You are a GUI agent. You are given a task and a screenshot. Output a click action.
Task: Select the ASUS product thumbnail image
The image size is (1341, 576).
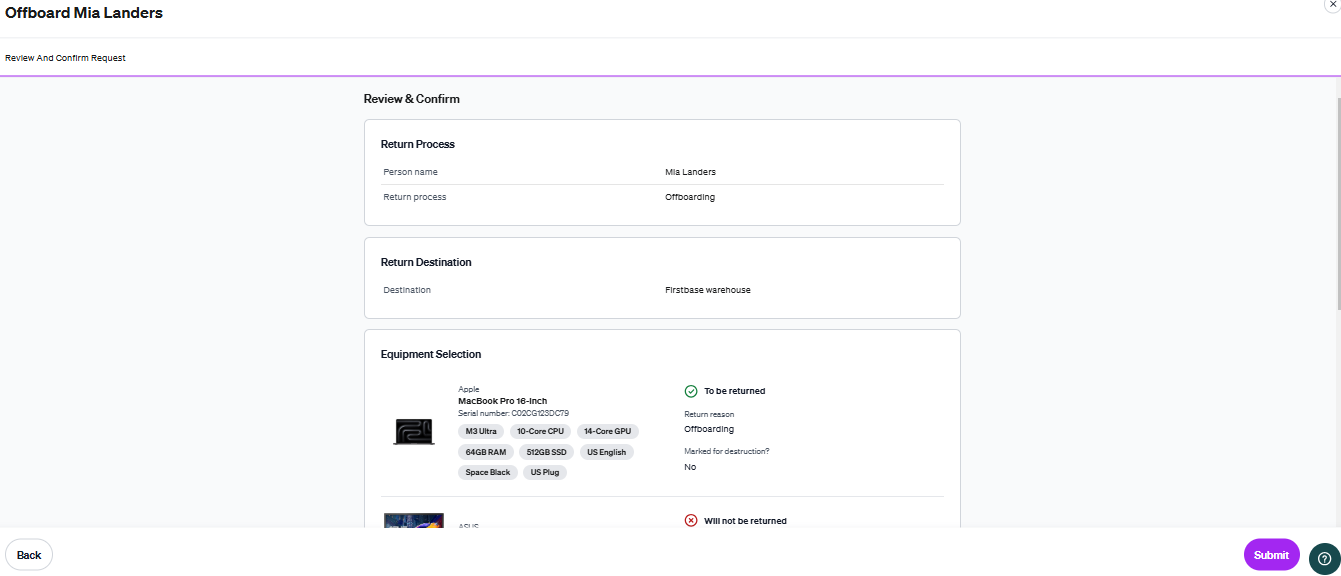click(414, 521)
